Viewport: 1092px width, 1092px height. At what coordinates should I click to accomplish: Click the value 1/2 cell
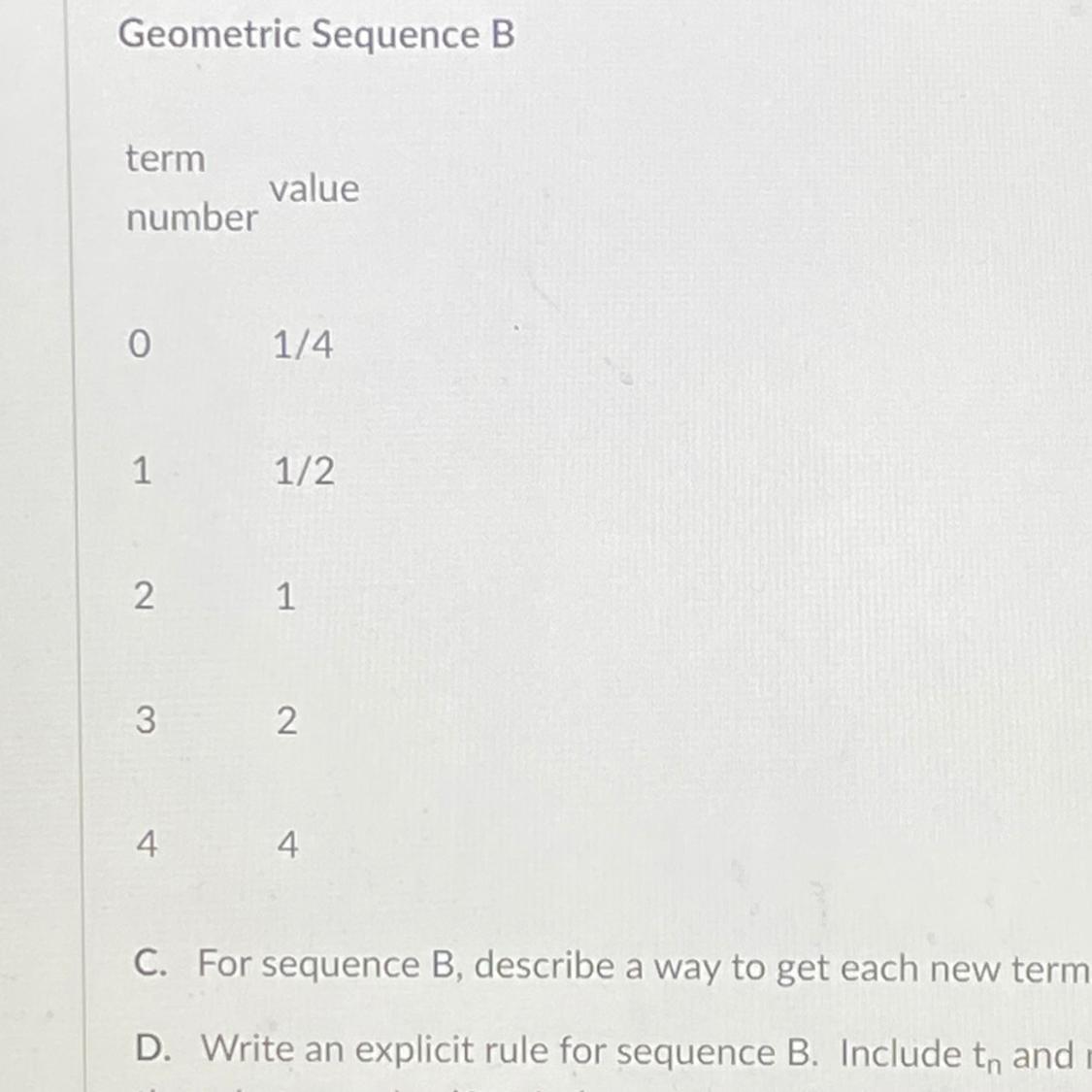pos(305,471)
